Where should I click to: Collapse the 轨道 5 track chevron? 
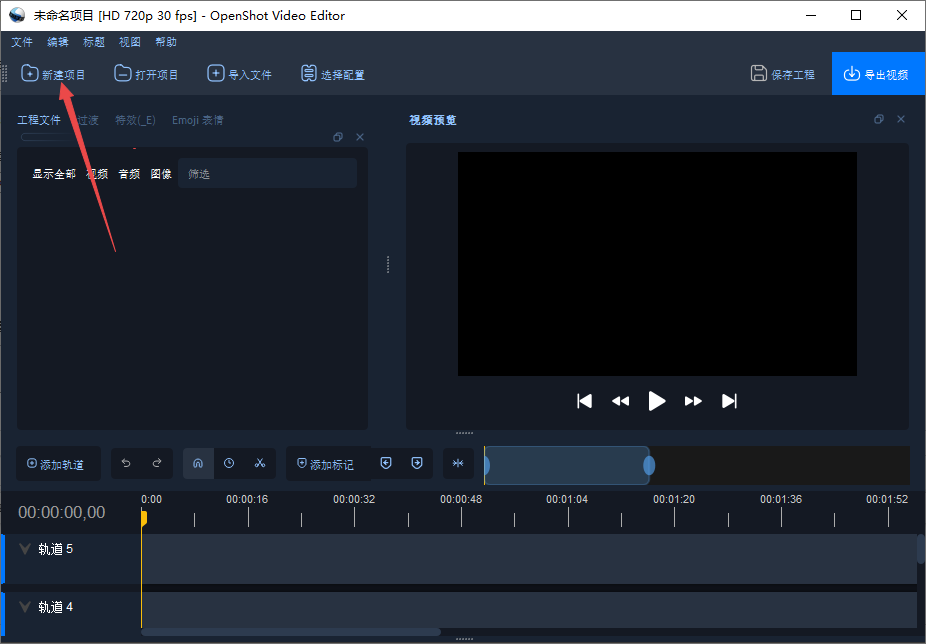click(25, 549)
